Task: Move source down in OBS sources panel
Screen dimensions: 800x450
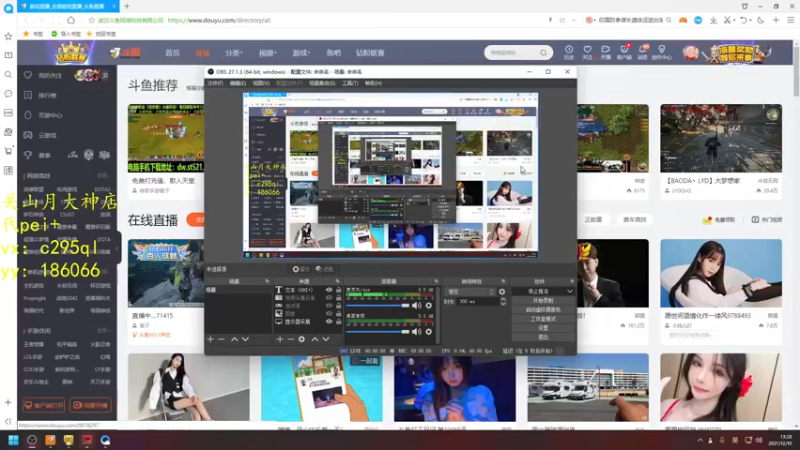Action: [326, 339]
